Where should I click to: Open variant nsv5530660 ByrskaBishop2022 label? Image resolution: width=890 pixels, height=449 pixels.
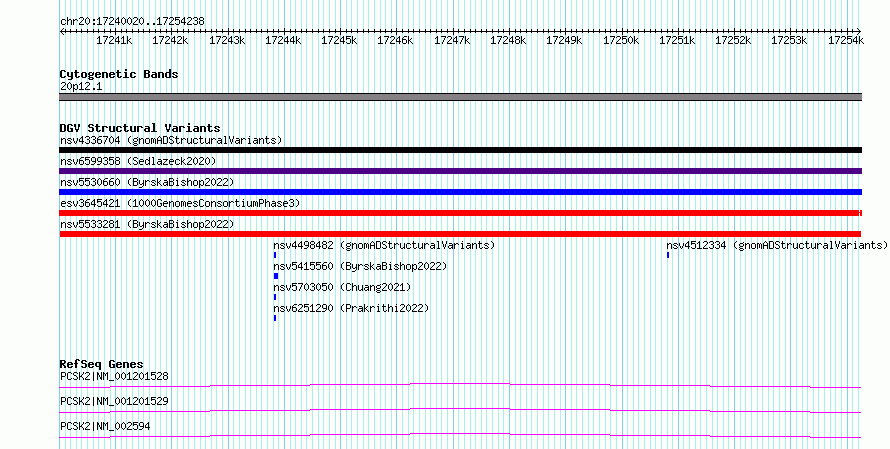pyautogui.click(x=147, y=182)
